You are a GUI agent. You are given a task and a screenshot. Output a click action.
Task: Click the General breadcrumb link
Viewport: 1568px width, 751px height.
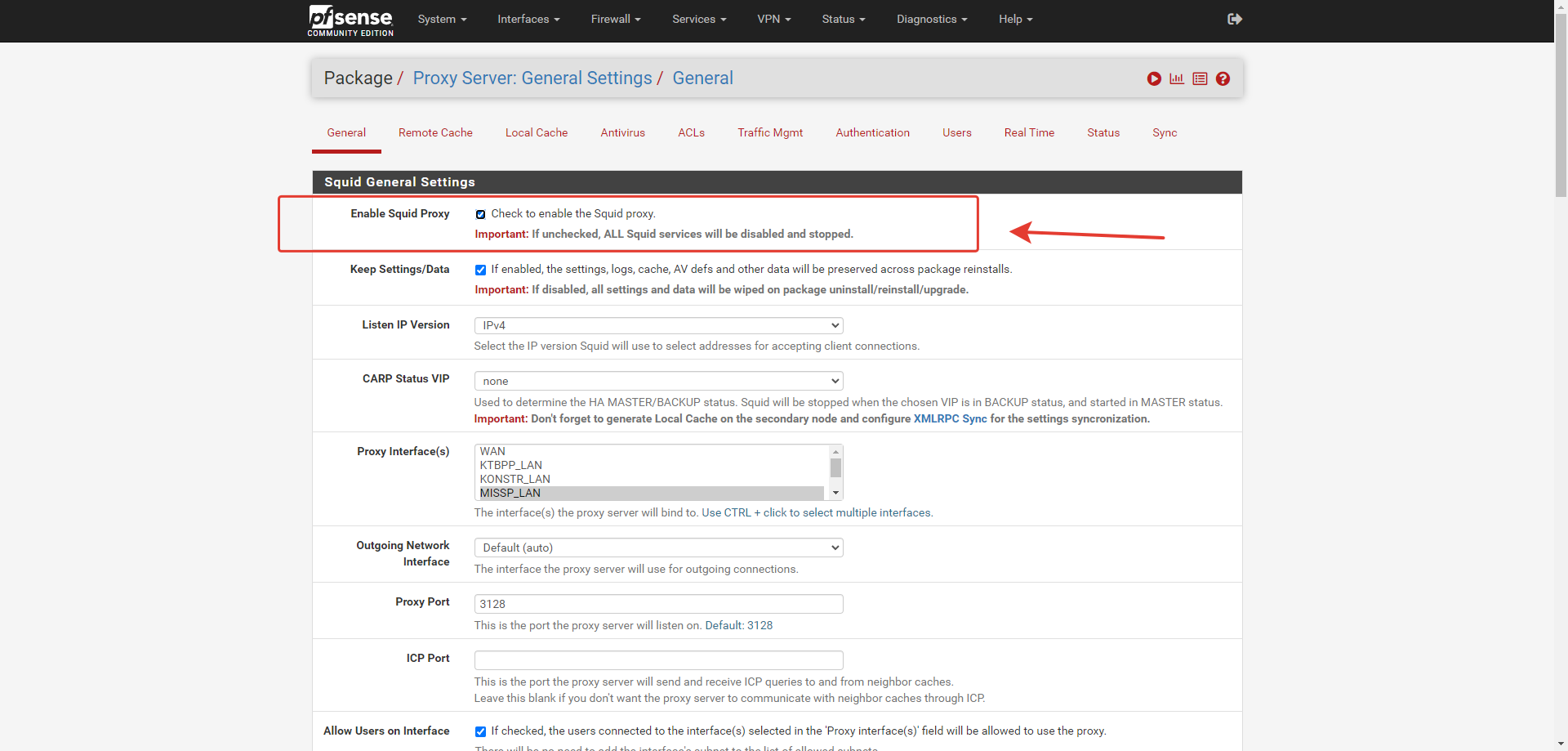703,78
